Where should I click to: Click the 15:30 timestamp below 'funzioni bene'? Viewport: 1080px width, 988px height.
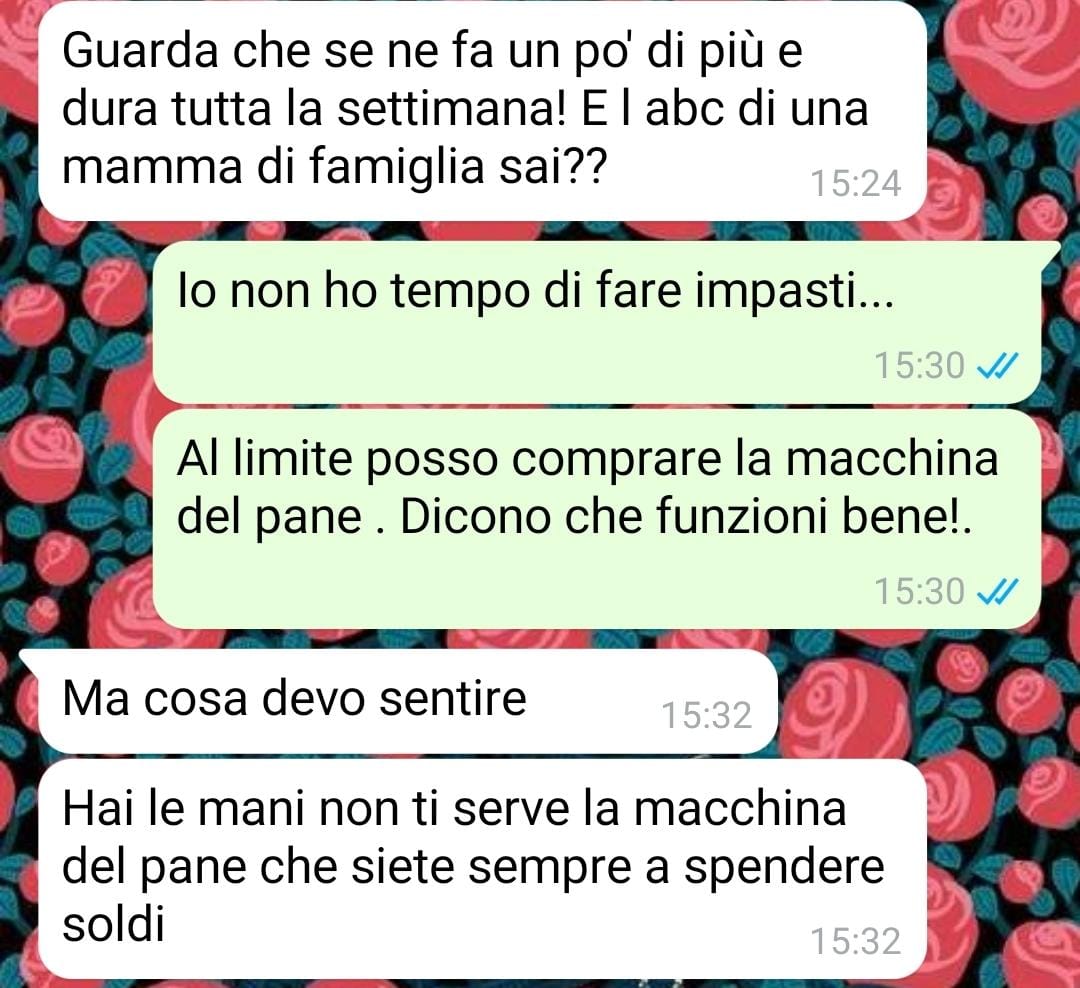point(919,592)
